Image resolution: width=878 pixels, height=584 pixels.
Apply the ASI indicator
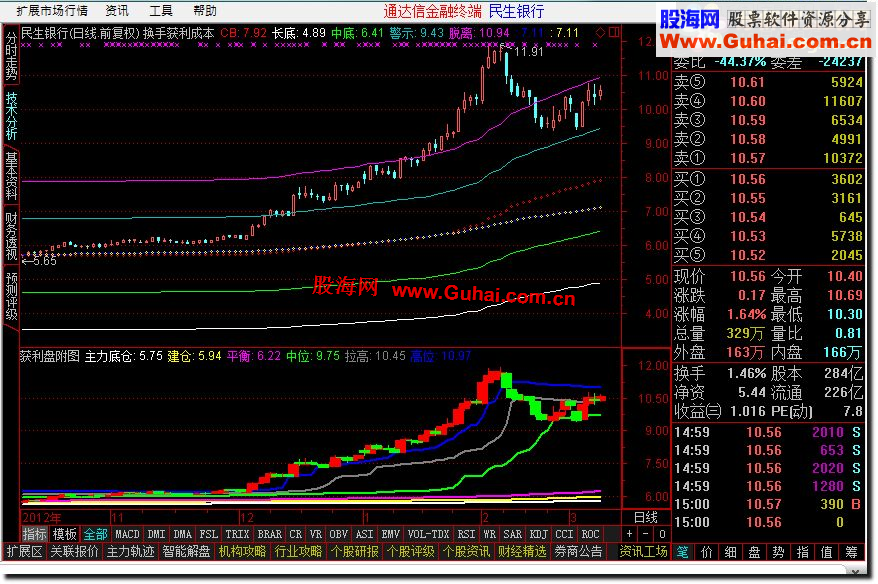pyautogui.click(x=365, y=534)
